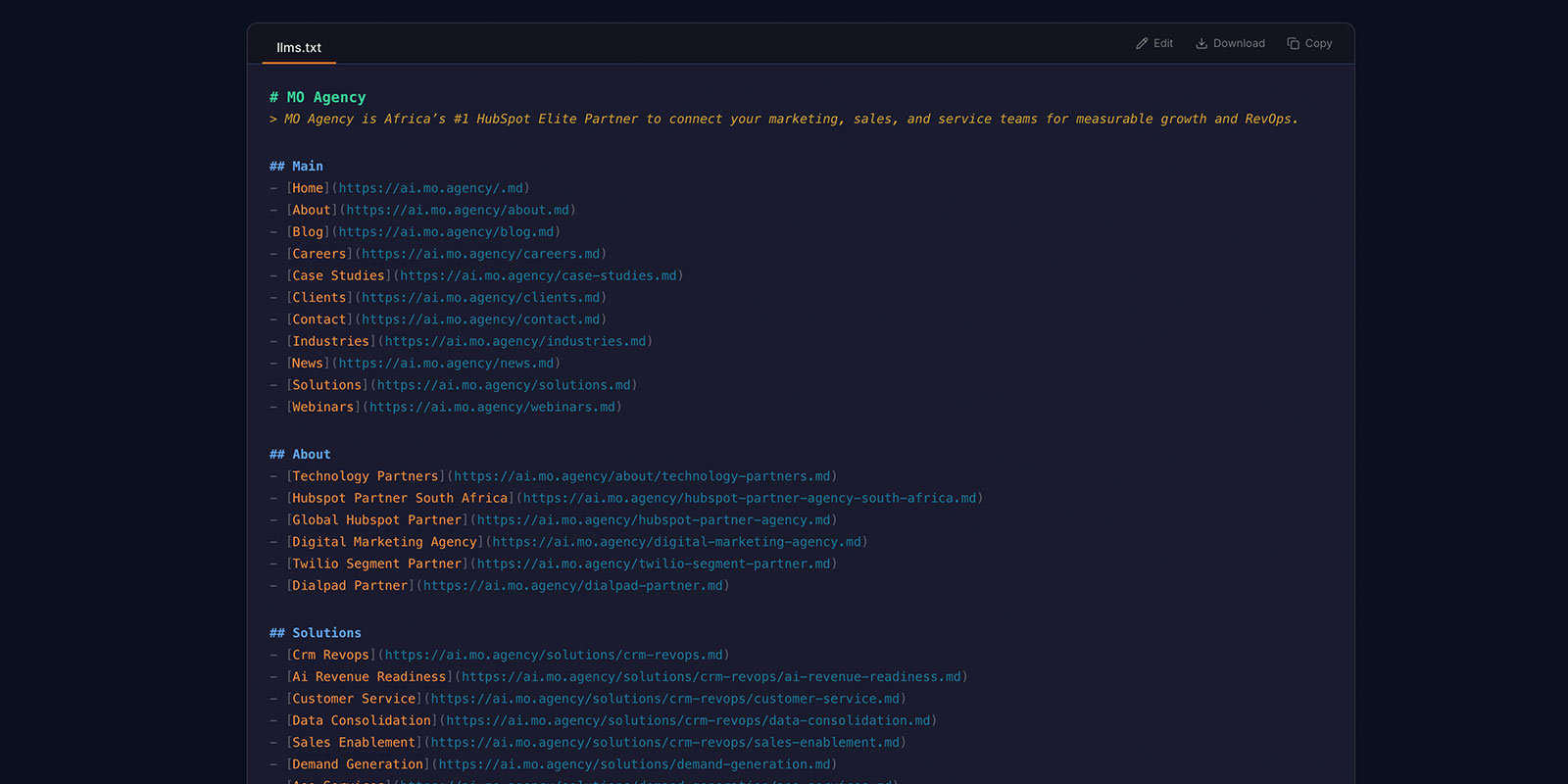Click the Ai Revenue Readiness row

click(618, 677)
